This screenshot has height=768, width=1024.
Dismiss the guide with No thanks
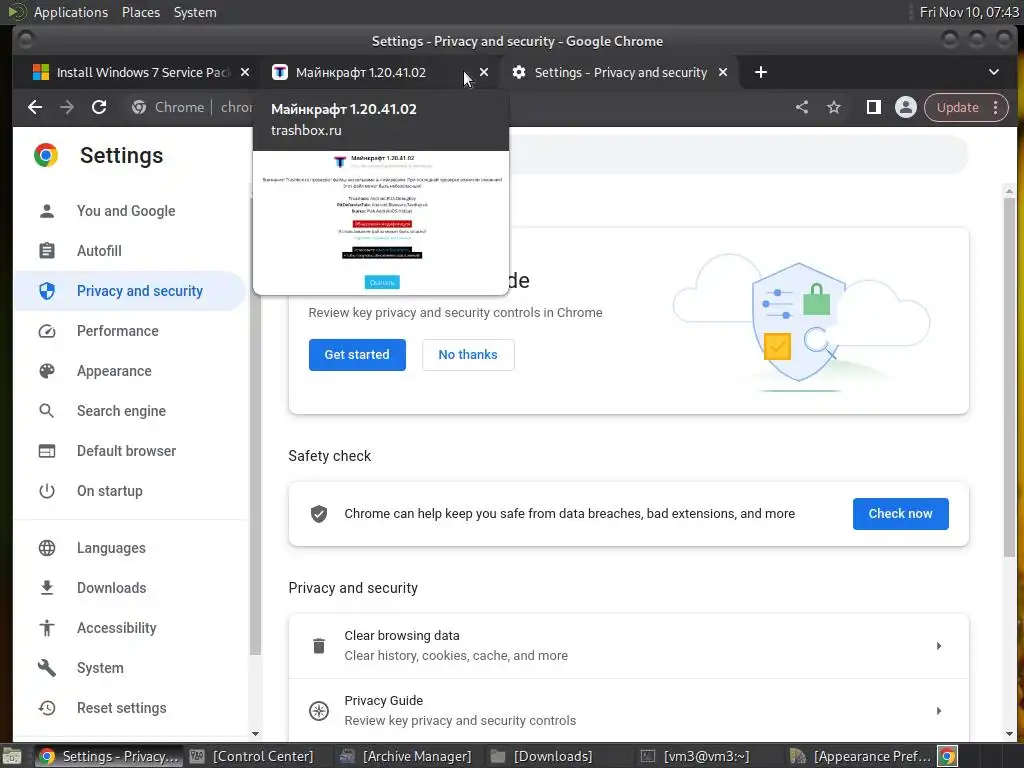468,355
